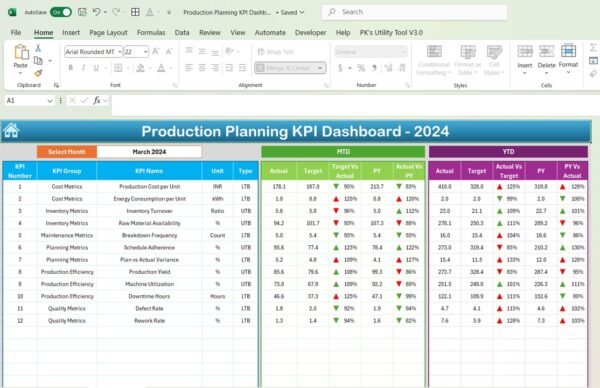Click the Increase Indent icon

click(242, 68)
